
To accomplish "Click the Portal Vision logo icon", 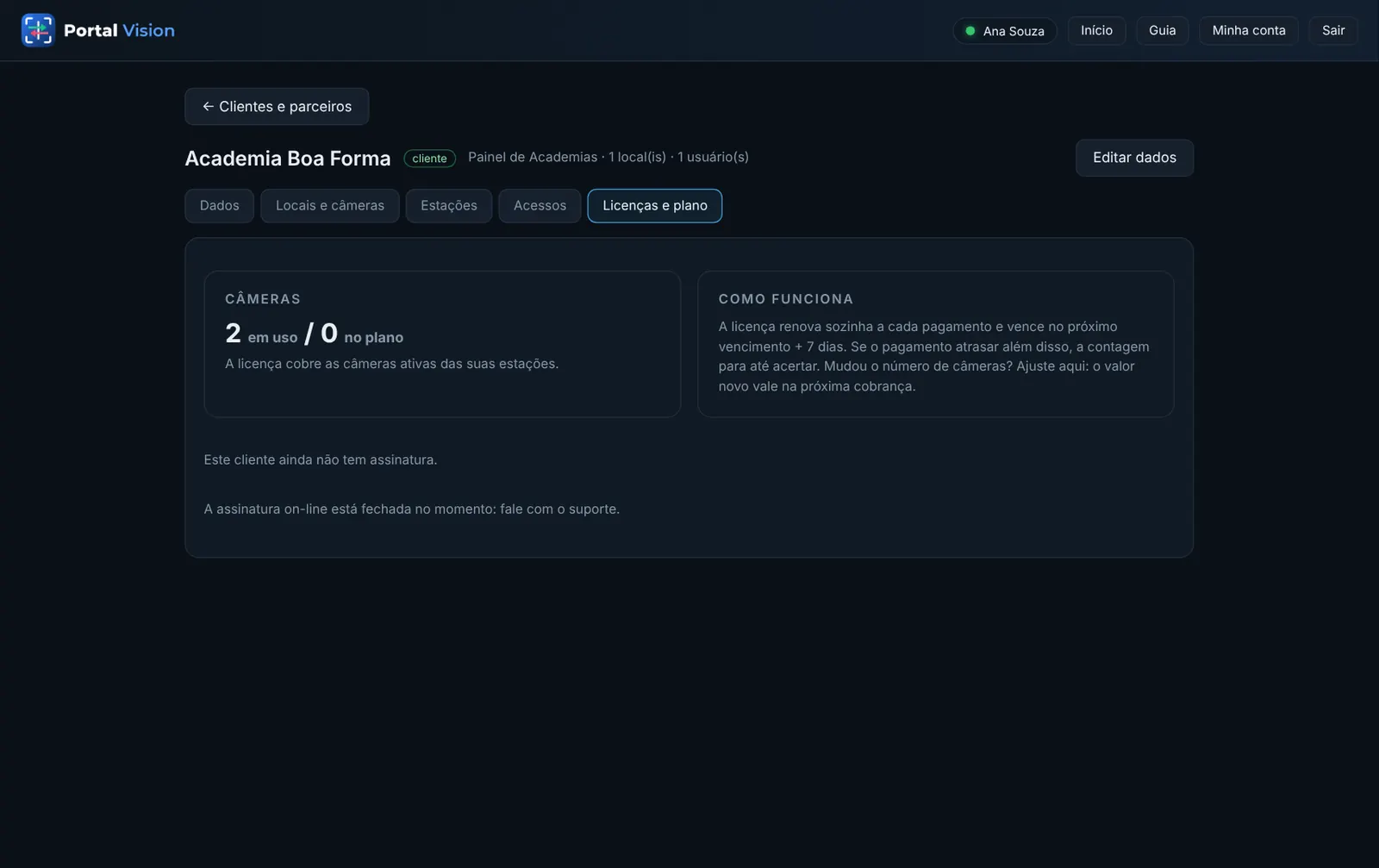I will pos(38,30).
